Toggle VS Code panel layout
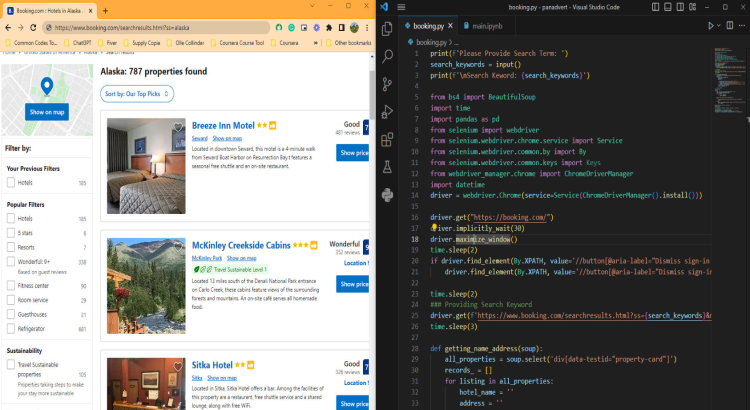This screenshot has width=750, height=410. 668,7
